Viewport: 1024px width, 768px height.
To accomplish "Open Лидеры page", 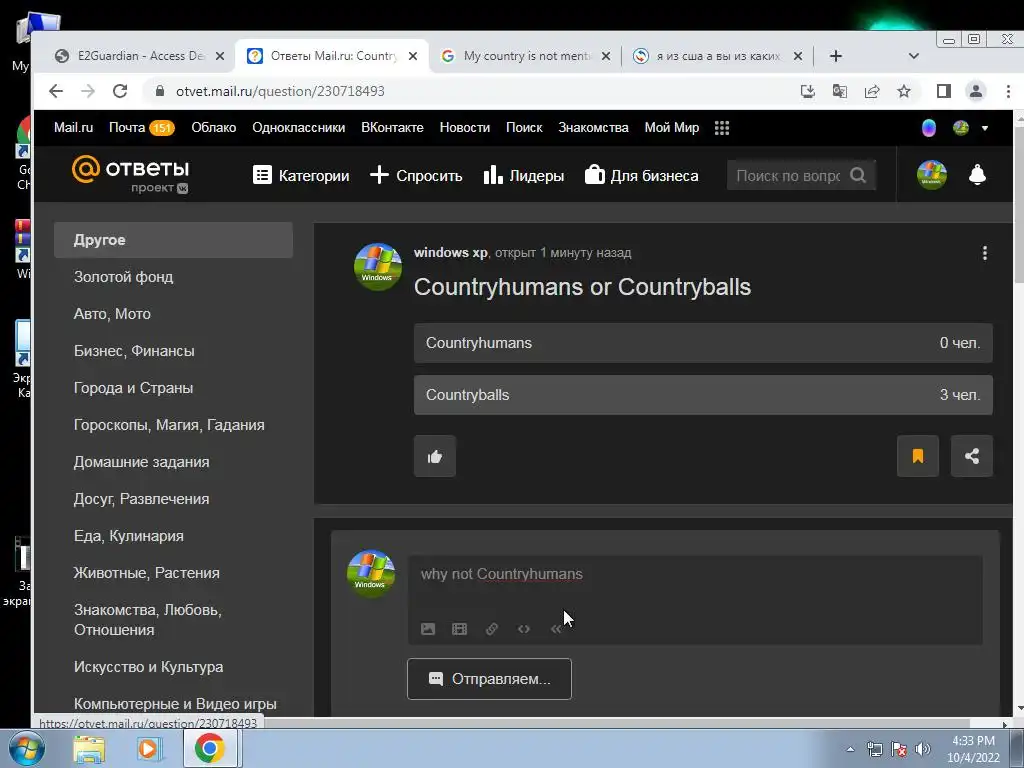I will coord(524,175).
